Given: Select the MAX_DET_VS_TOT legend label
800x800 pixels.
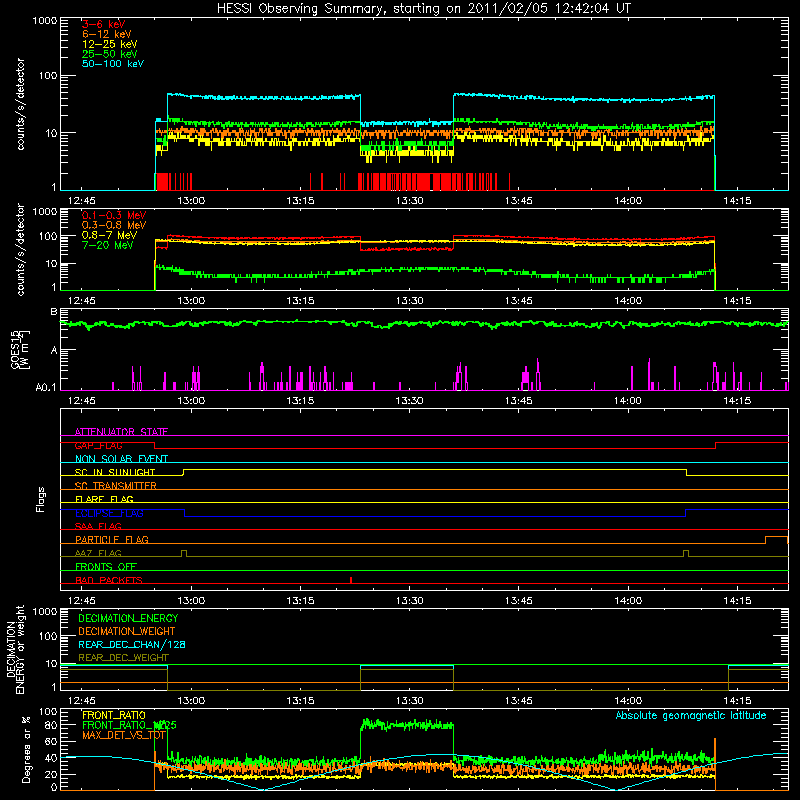Looking at the screenshot, I should pyautogui.click(x=124, y=735).
